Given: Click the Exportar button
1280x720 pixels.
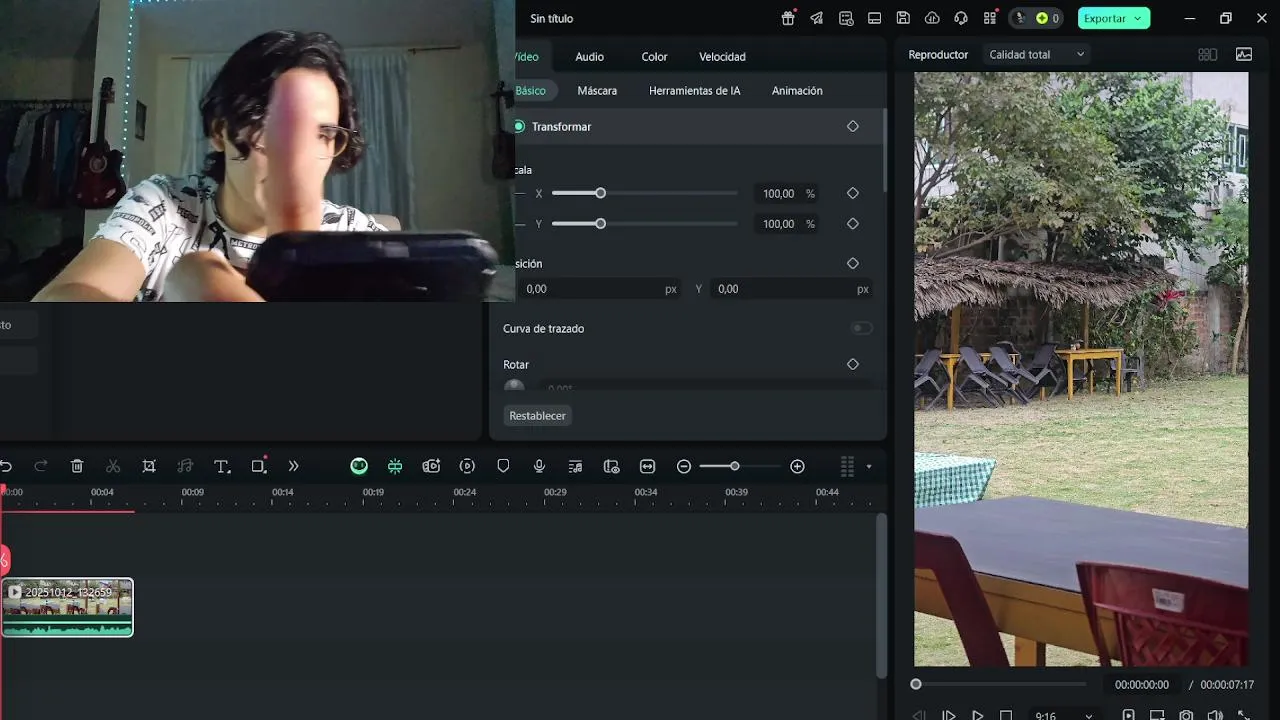Looking at the screenshot, I should pos(1113,18).
